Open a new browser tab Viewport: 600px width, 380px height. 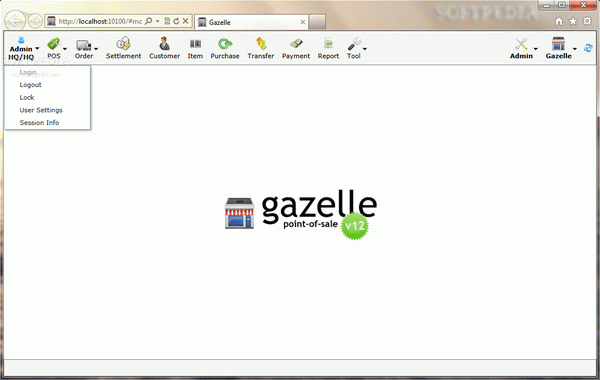tap(317, 22)
